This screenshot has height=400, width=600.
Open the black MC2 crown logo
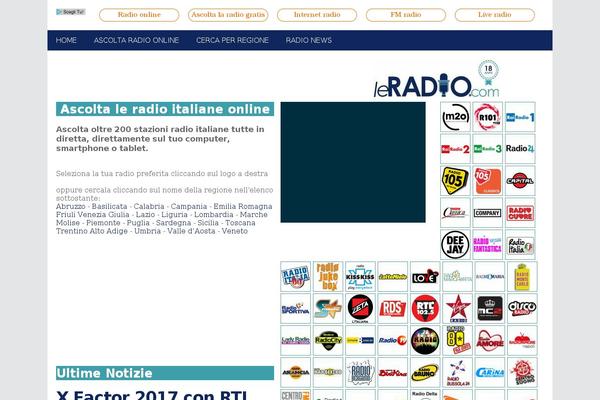[490, 309]
